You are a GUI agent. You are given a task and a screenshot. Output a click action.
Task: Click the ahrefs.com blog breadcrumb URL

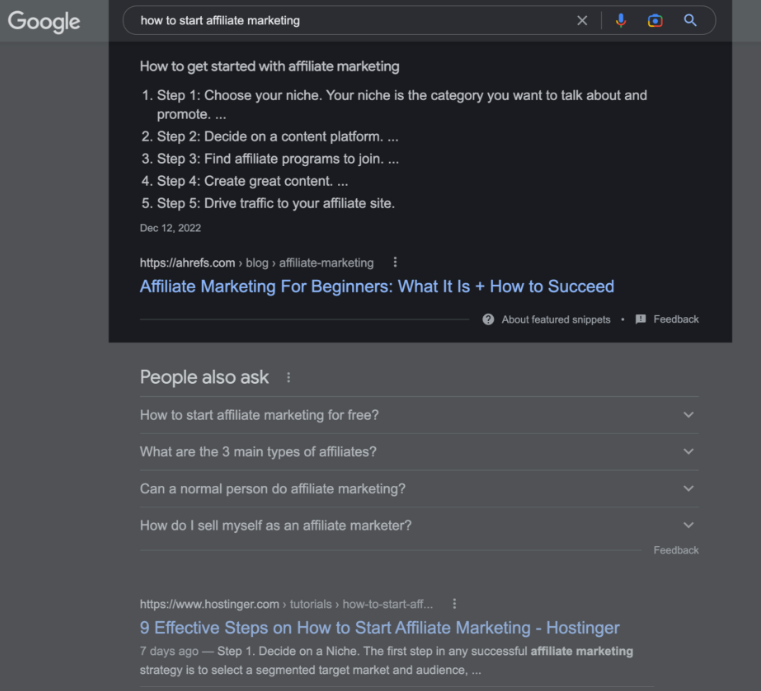click(256, 263)
